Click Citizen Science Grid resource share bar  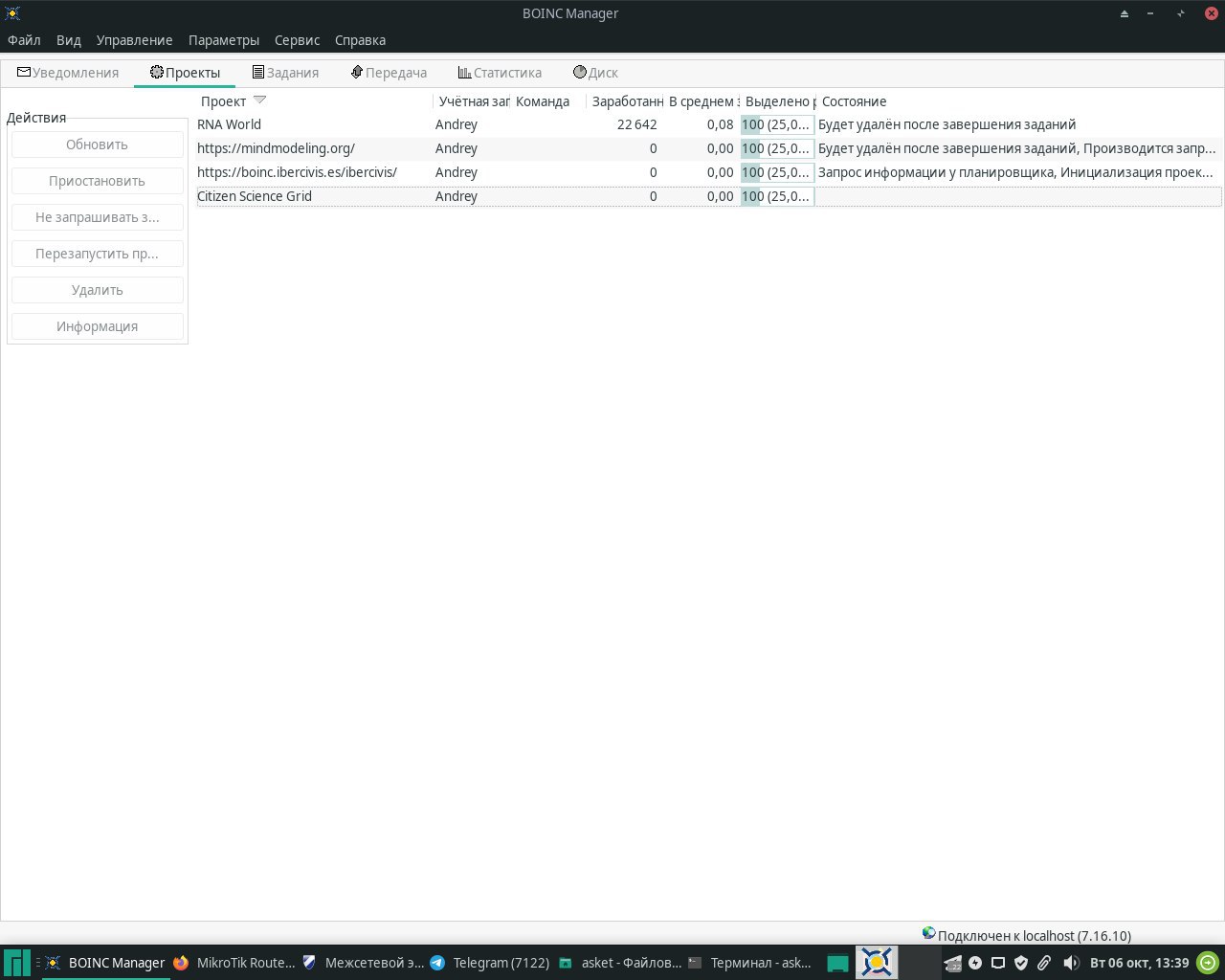point(777,196)
